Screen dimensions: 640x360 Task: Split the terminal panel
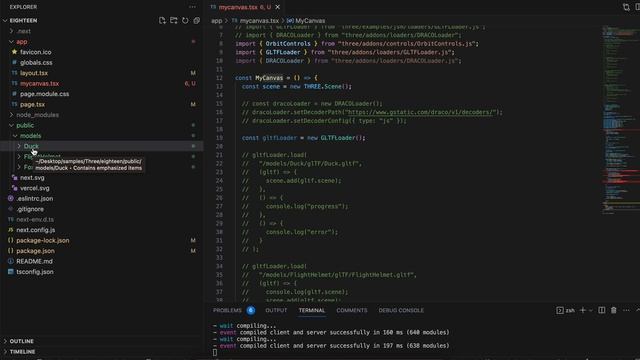[602, 311]
